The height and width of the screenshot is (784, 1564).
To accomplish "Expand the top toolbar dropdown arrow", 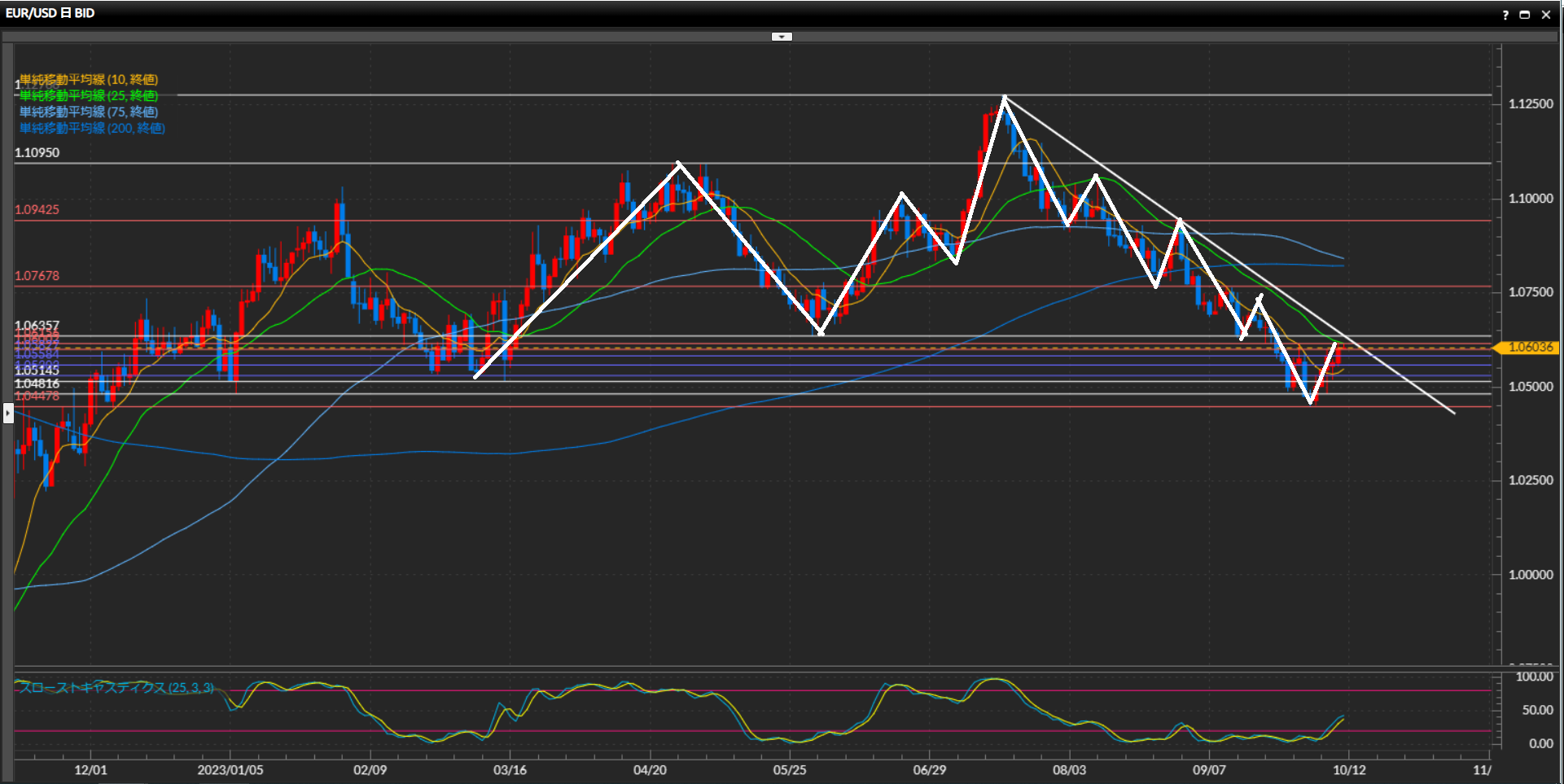I will click(x=782, y=37).
